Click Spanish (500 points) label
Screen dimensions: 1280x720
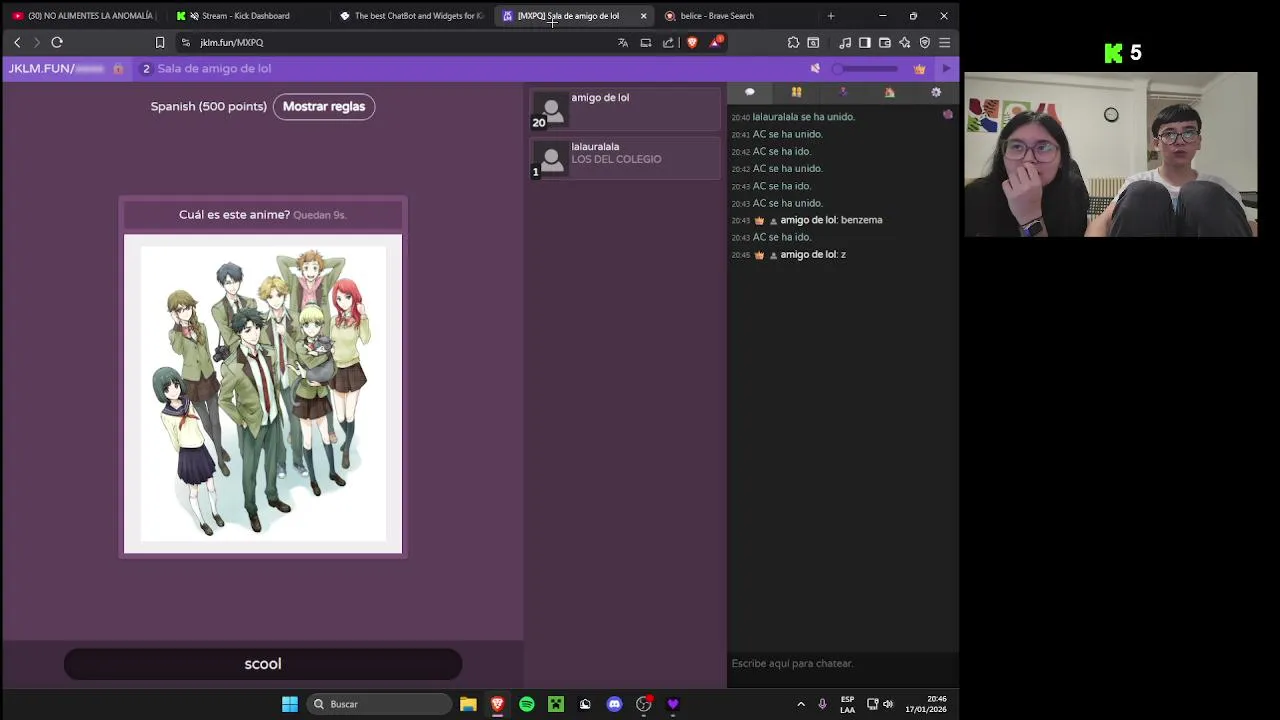(208, 106)
